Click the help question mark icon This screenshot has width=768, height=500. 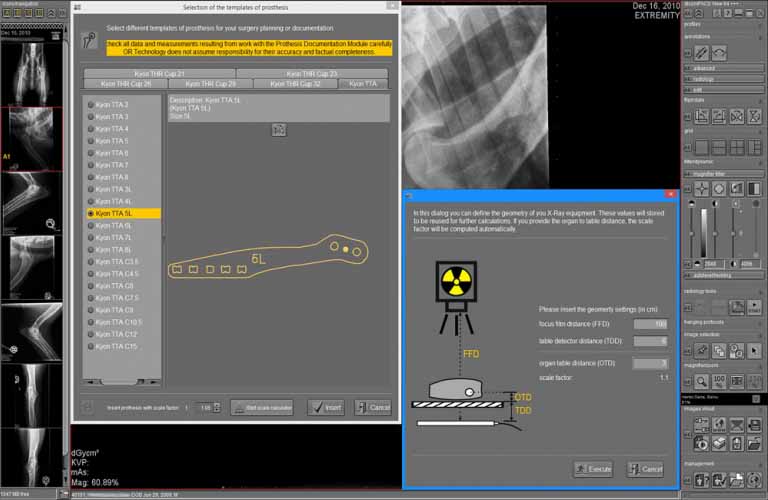[727, 14]
